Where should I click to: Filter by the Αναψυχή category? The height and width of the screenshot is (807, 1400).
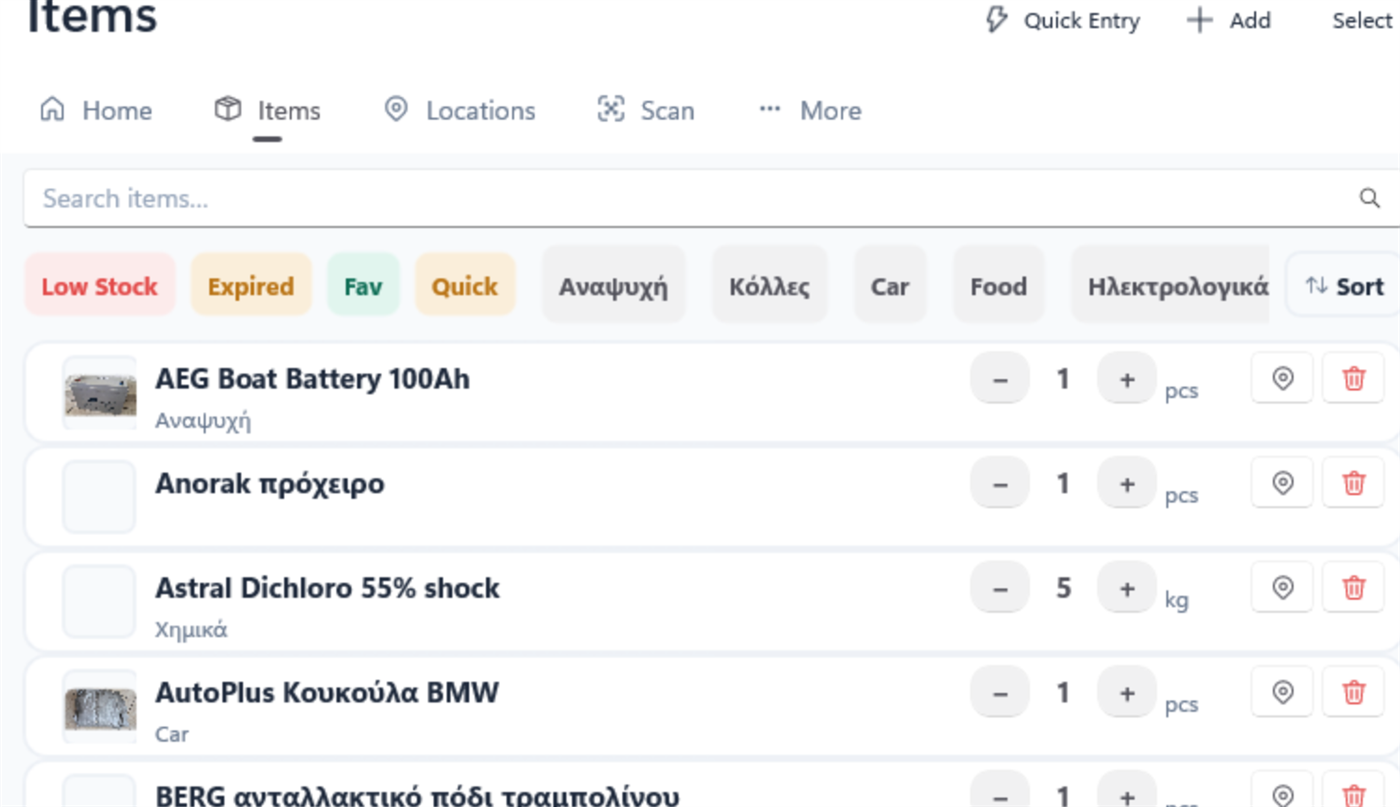613,287
